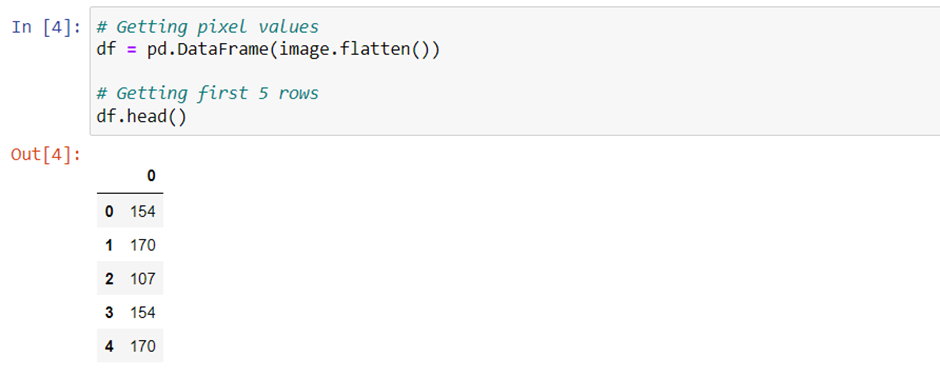Select the value 170 in row 4

click(143, 346)
